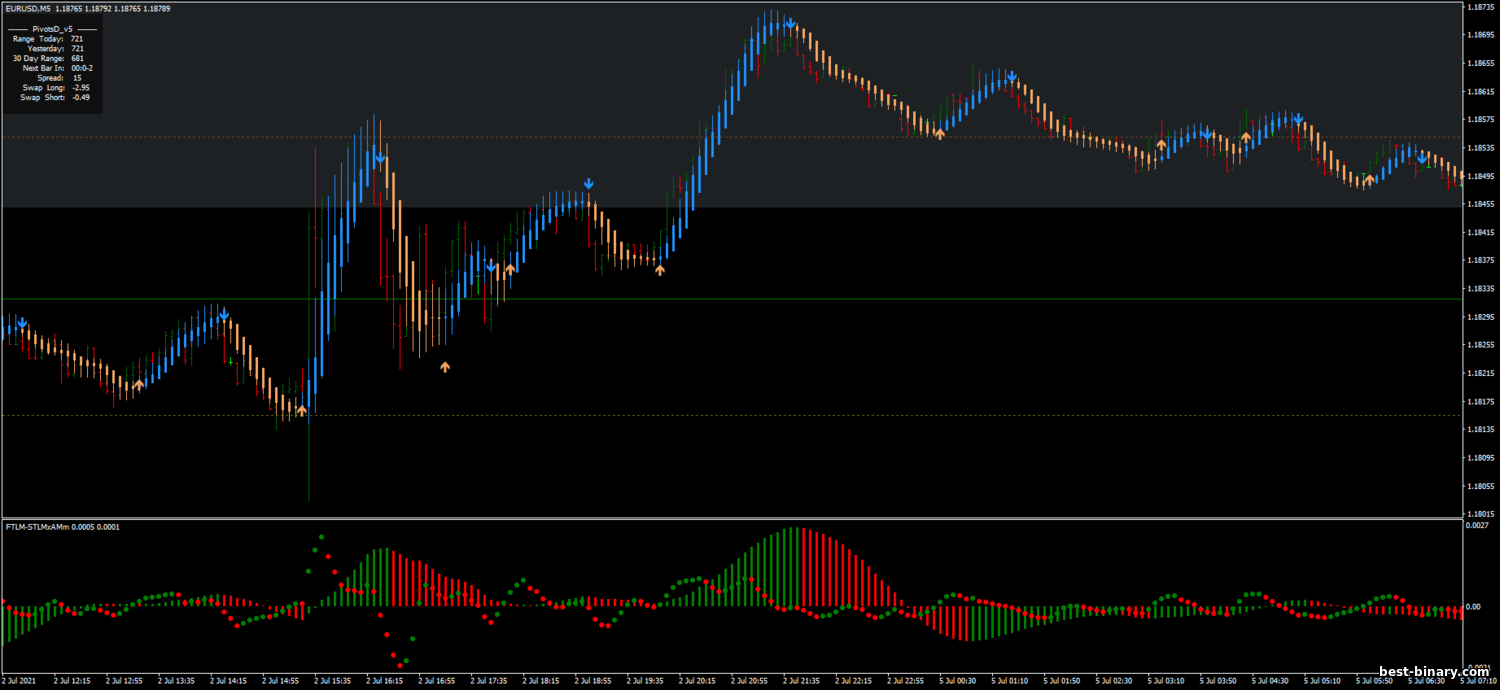Open the best-binary.com watermark link
The height and width of the screenshot is (690, 1500).
pyautogui.click(x=1433, y=672)
